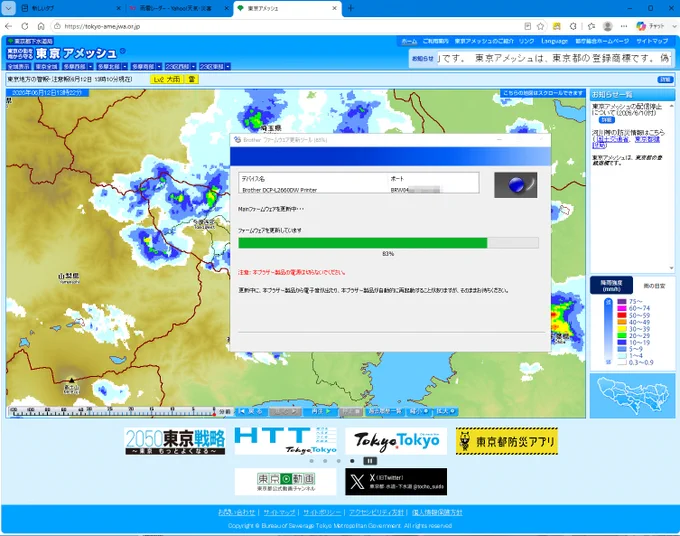Open the browser home page icon
The image size is (680, 536).
click(41, 26)
